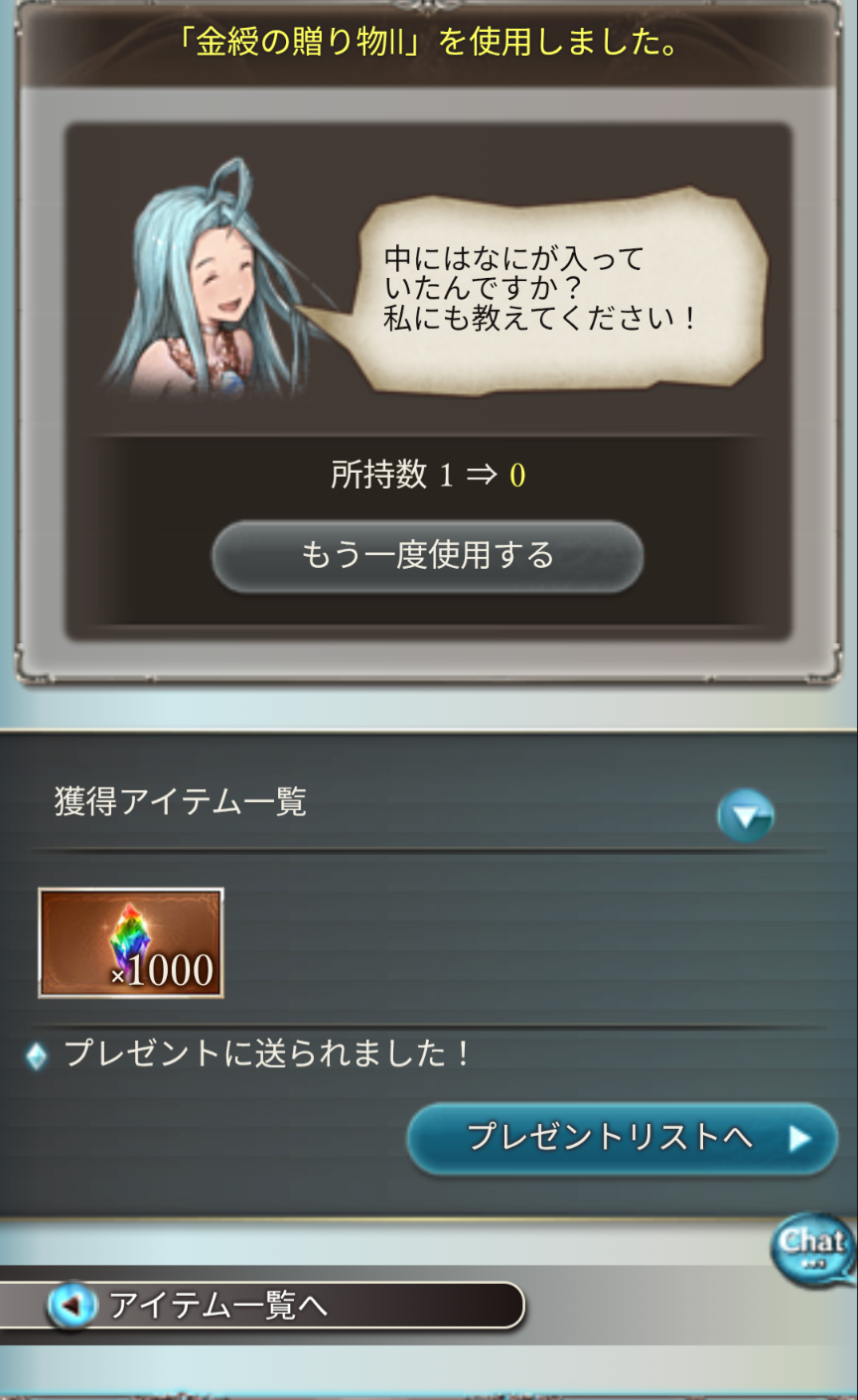Click the back arrow on アイテム一覧へ
The image size is (858, 1400).
point(71,1306)
